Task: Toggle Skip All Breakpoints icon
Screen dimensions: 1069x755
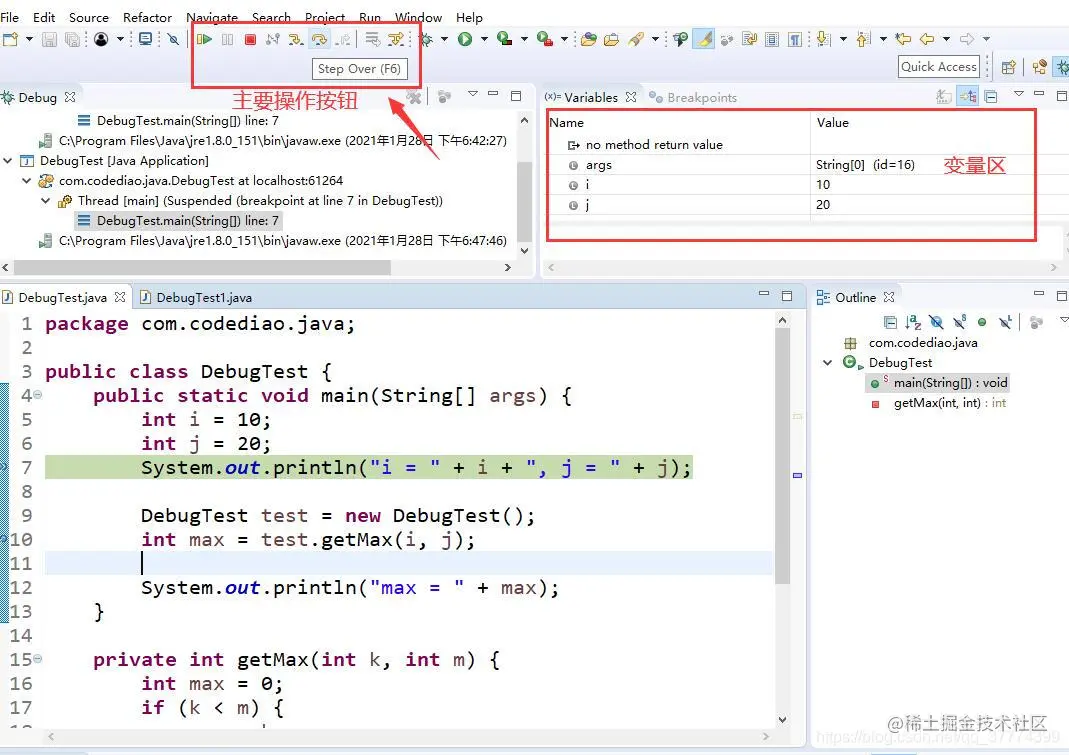Action: coord(173,40)
